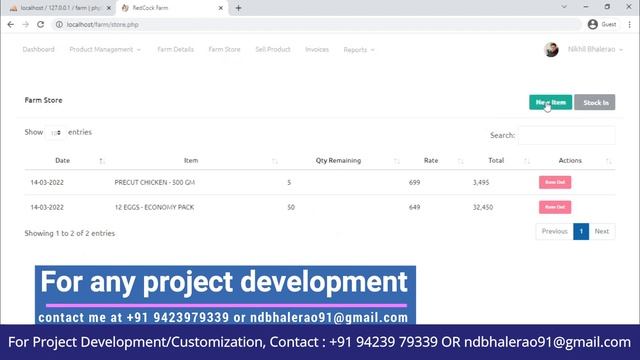
Task: Sort table by Rate column
Action: click(x=431, y=160)
